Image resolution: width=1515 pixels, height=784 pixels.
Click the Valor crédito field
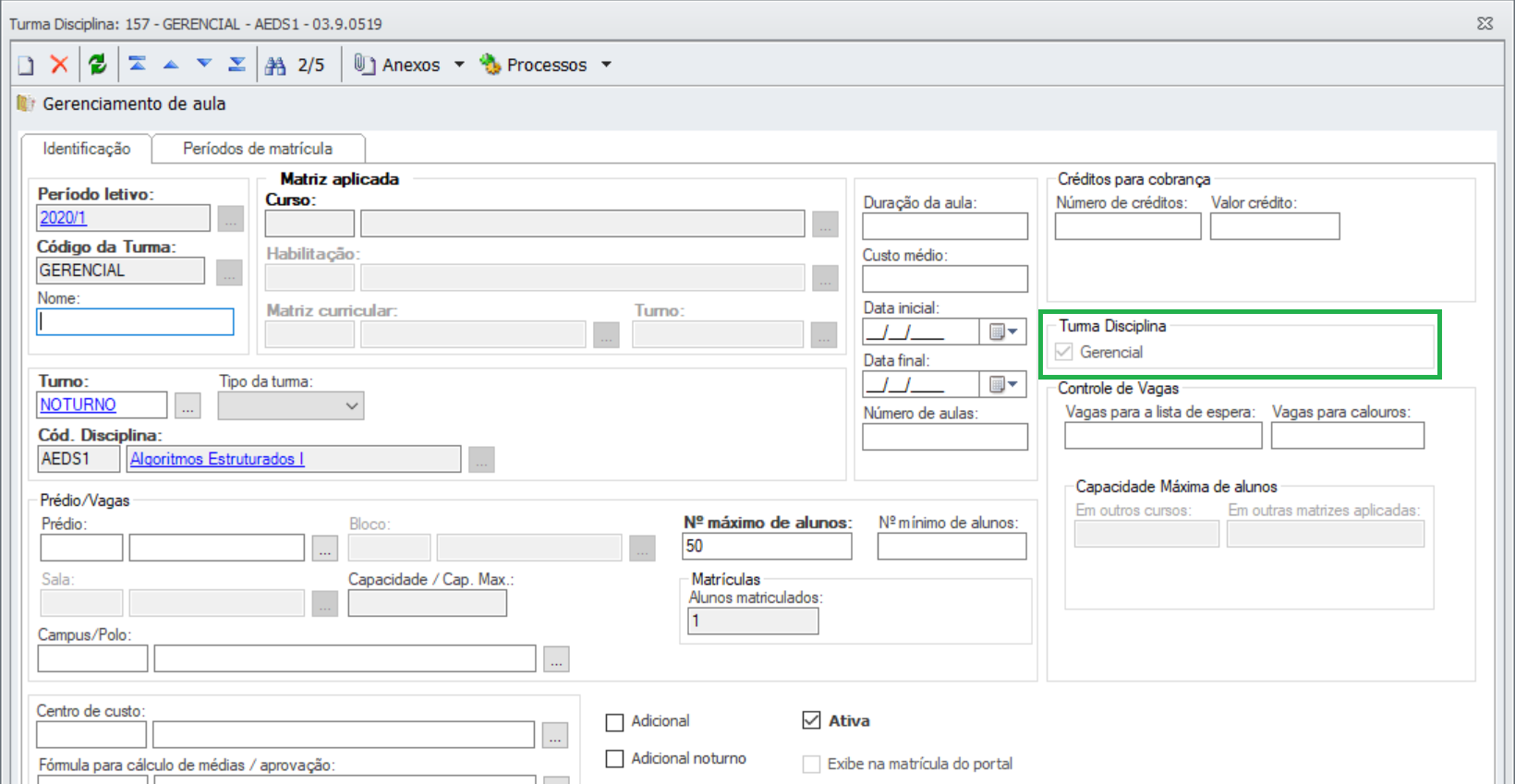(x=1275, y=226)
